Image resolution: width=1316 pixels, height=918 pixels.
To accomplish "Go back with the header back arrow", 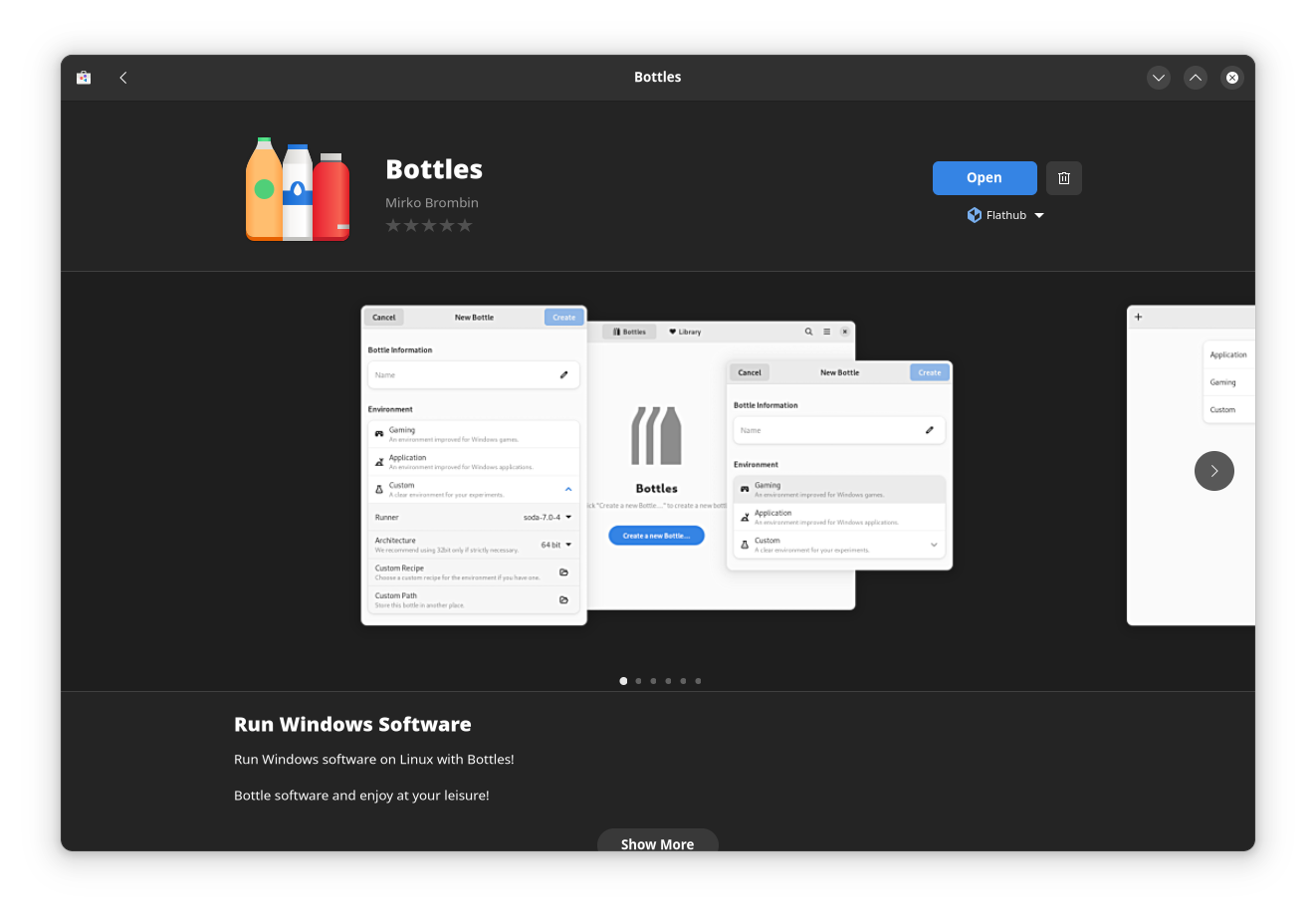I will point(123,78).
